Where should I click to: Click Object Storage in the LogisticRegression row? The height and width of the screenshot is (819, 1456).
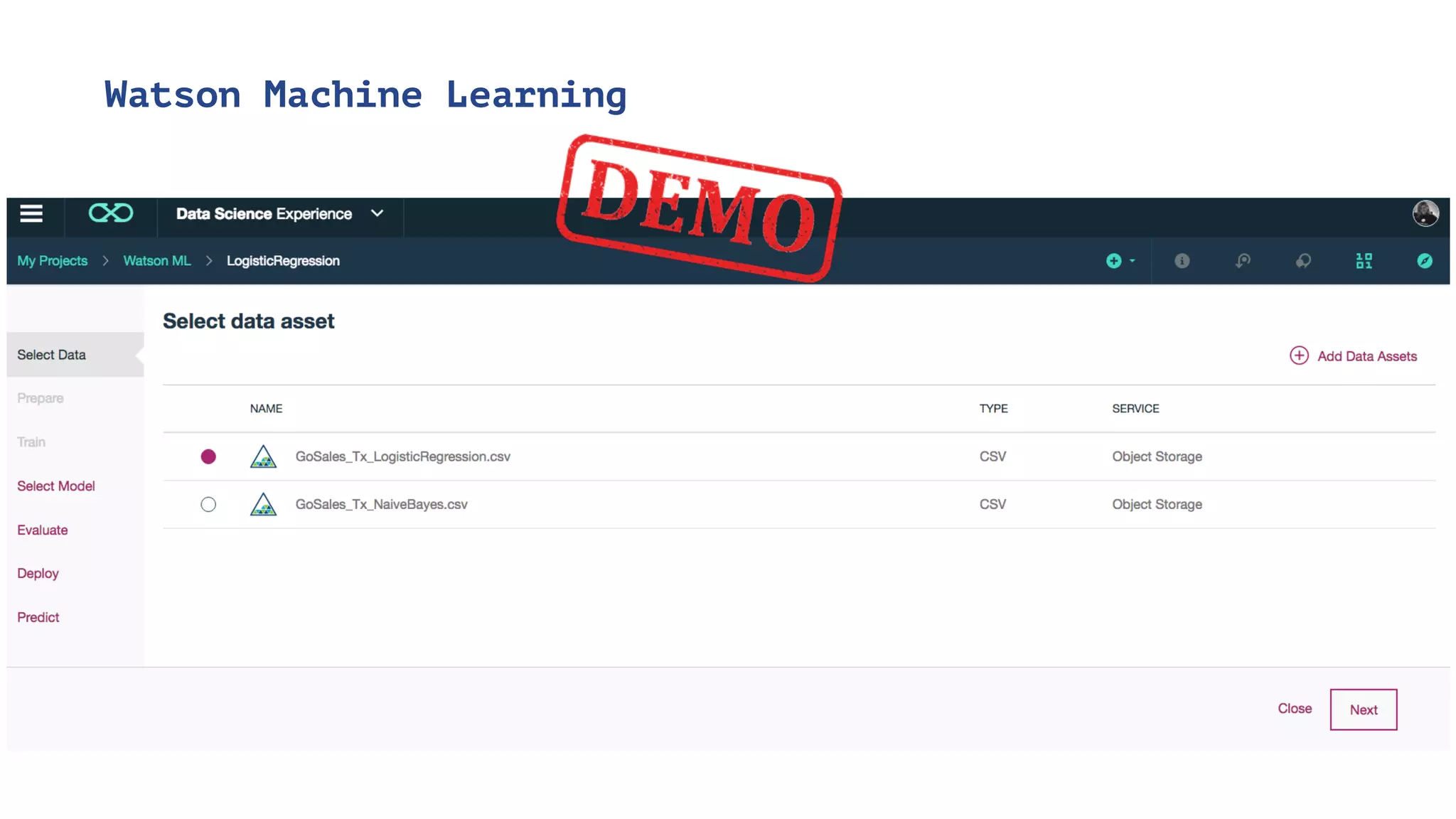1157,456
